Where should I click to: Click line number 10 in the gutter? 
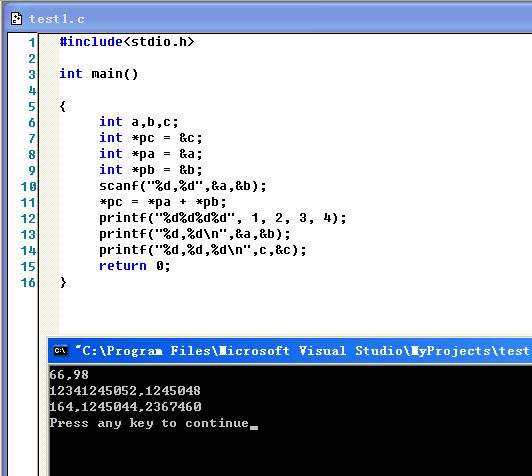pos(28,187)
